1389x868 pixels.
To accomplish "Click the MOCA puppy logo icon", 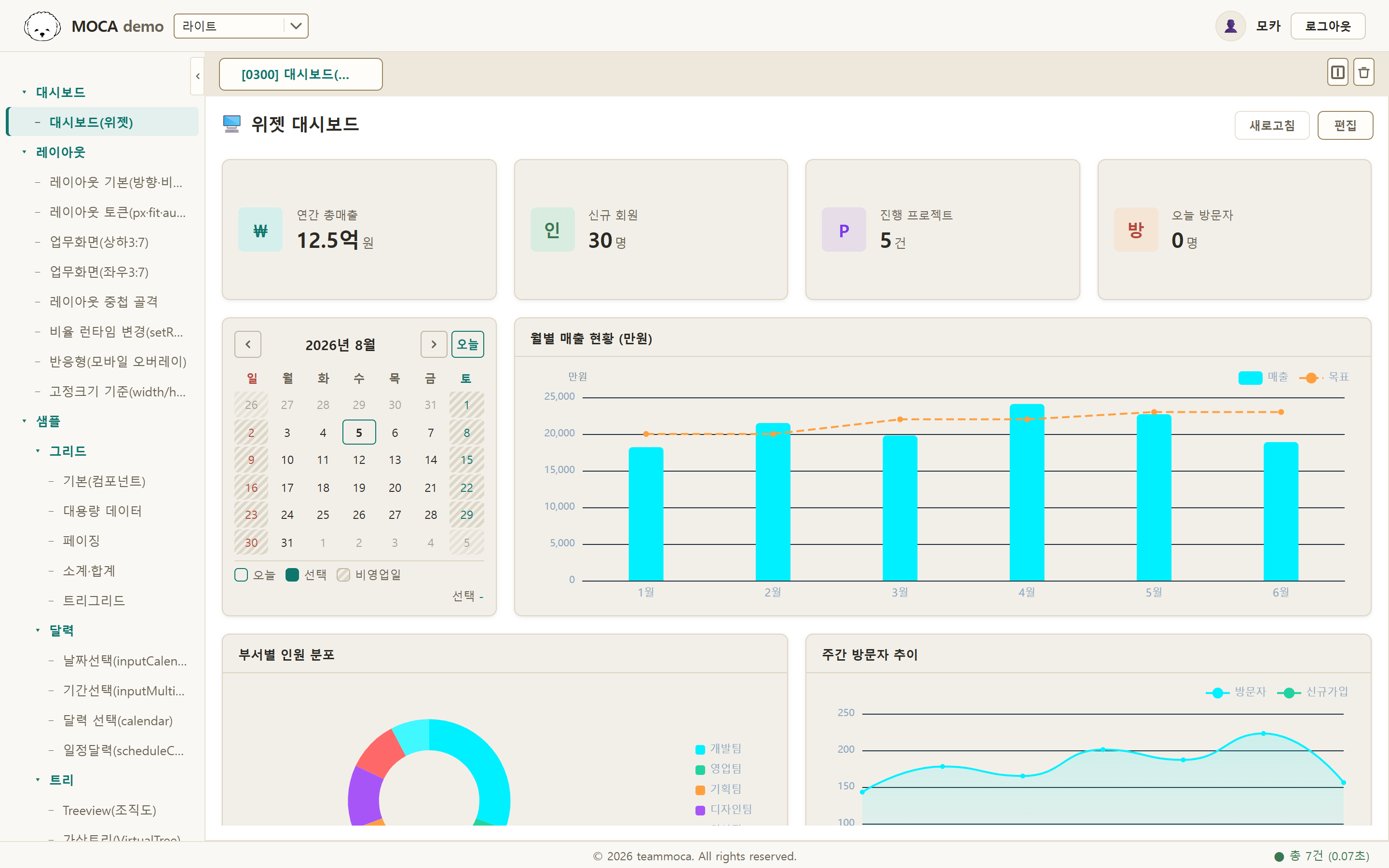I will [42, 27].
